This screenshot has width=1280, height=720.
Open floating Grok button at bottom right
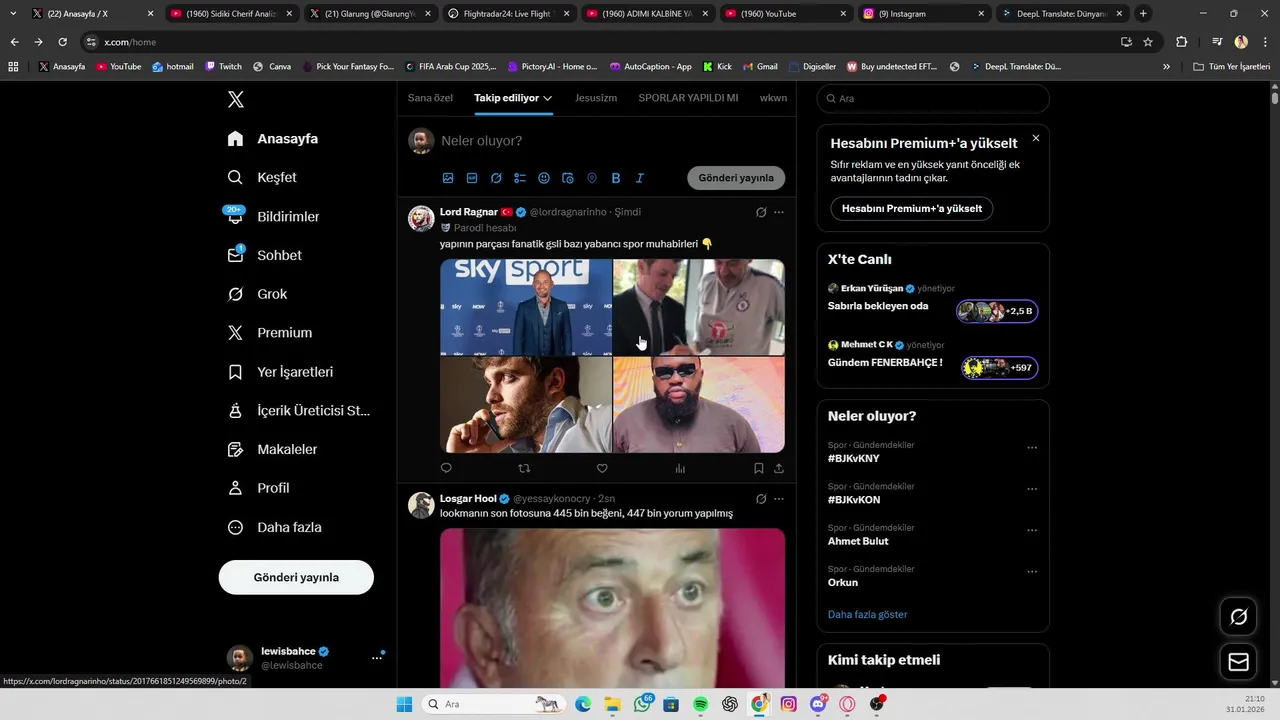coord(1238,616)
